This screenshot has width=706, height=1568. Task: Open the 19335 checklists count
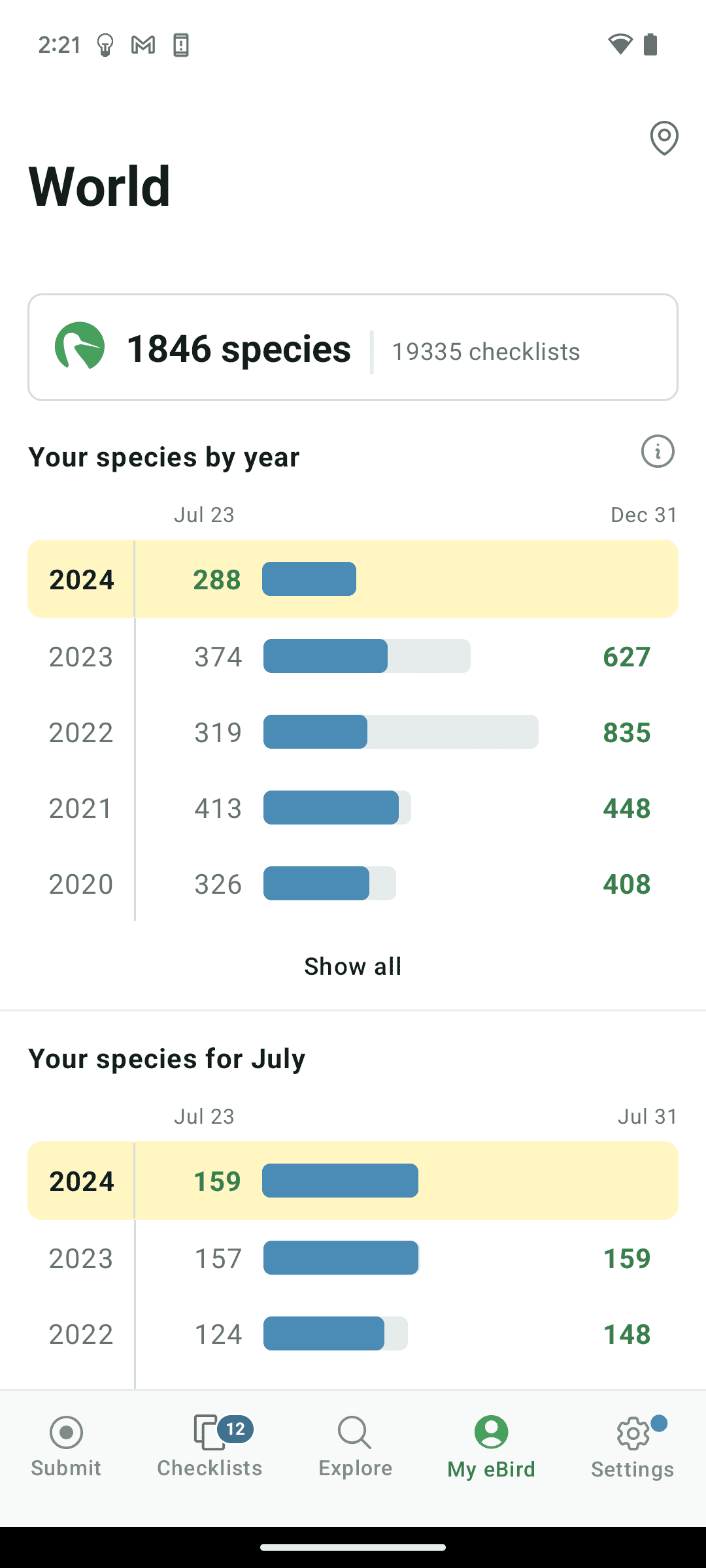point(486,351)
